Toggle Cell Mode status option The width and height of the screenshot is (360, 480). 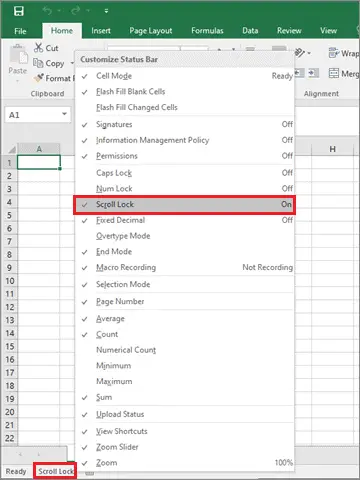tap(185, 76)
